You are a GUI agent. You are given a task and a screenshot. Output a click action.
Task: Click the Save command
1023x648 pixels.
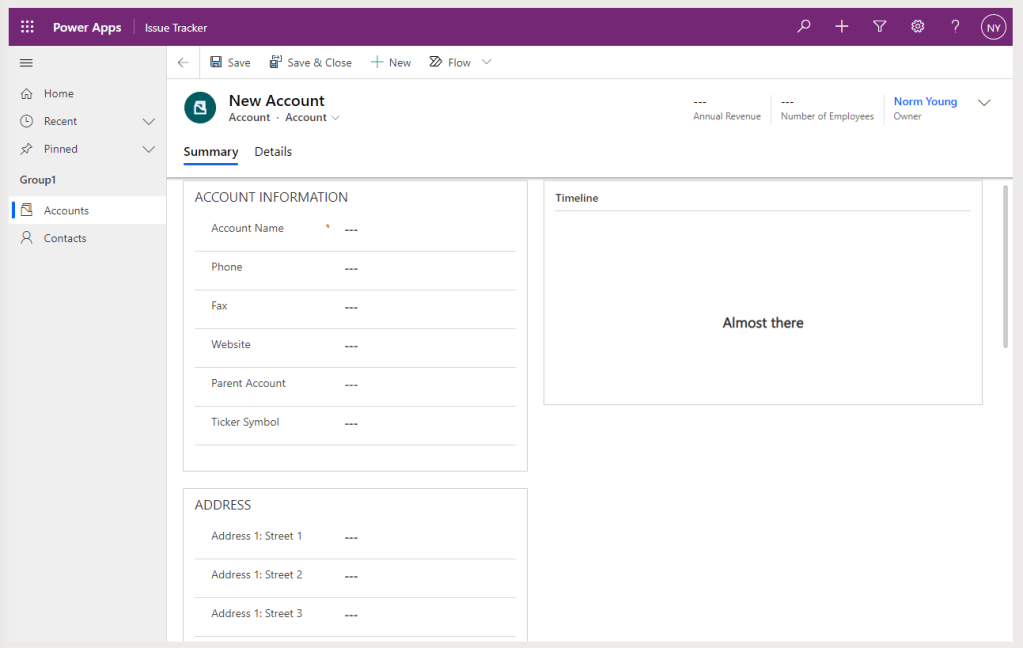pos(229,62)
